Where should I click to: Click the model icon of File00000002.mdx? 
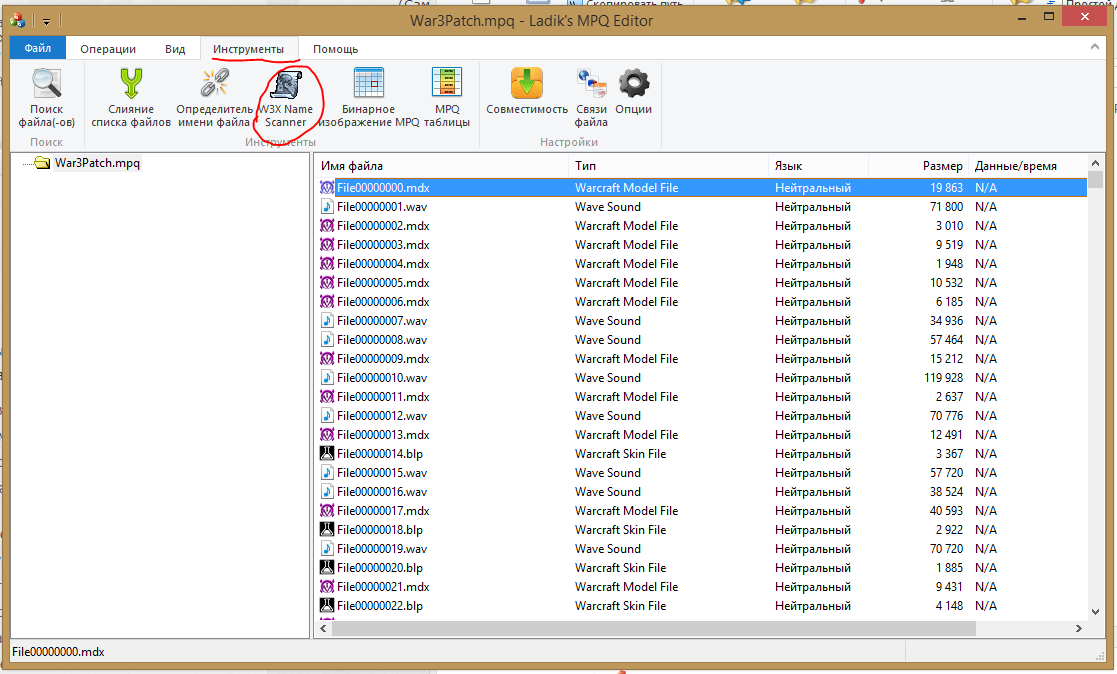[x=327, y=225]
